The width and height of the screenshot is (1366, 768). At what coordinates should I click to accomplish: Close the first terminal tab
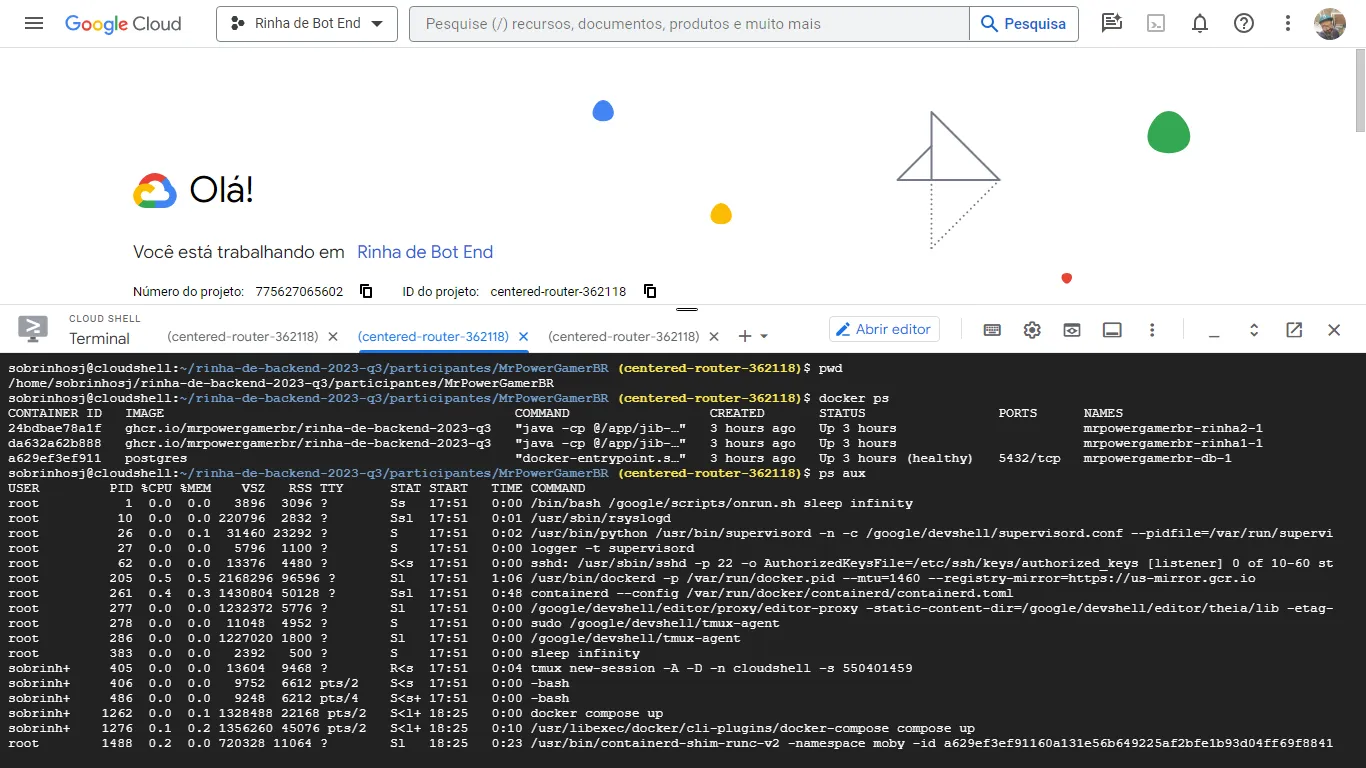pos(333,337)
